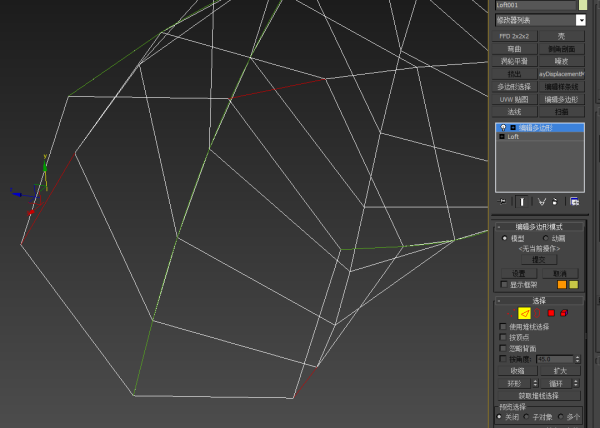Click the UVW 贴图 modifier button
The height and width of the screenshot is (428, 600).
tap(514, 99)
